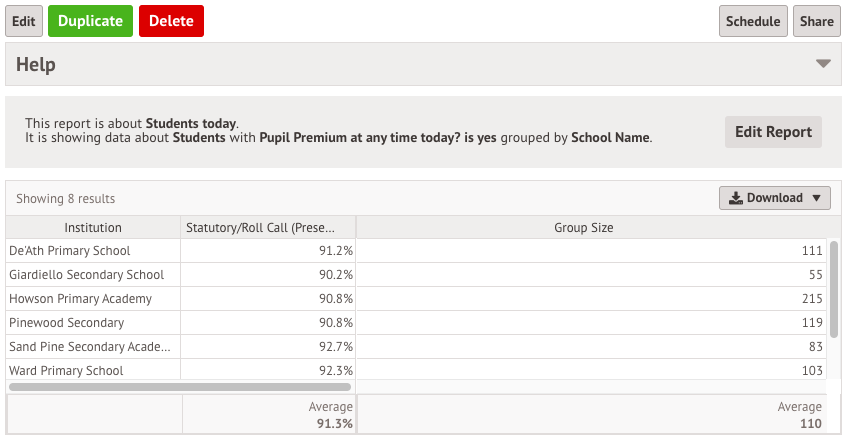Duplicate this report with the green button
The width and height of the screenshot is (850, 439).
(91, 21)
